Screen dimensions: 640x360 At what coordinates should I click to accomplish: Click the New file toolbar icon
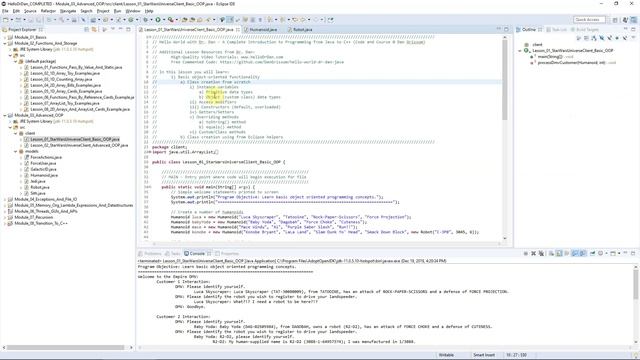(x=5, y=20)
